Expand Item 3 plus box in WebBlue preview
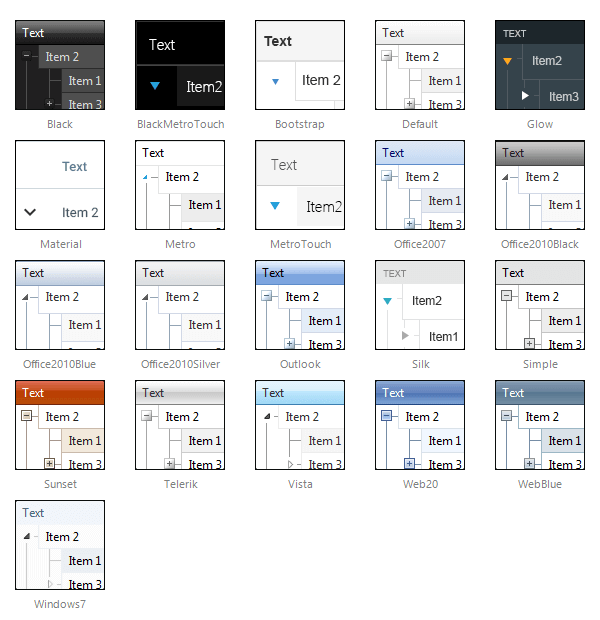 click(529, 463)
